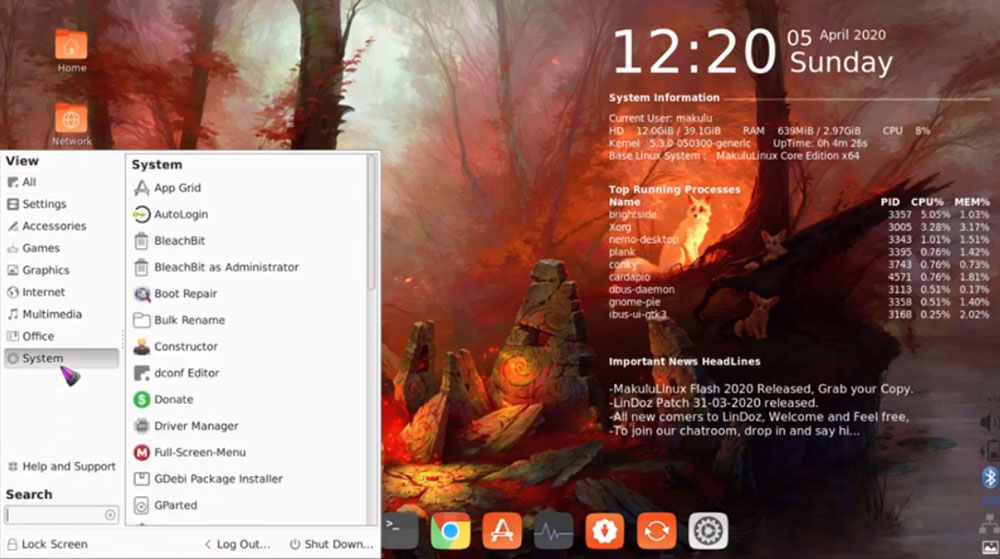Viewport: 1000px width, 559px height.
Task: Open the settings gear dock icon
Action: coord(708,530)
